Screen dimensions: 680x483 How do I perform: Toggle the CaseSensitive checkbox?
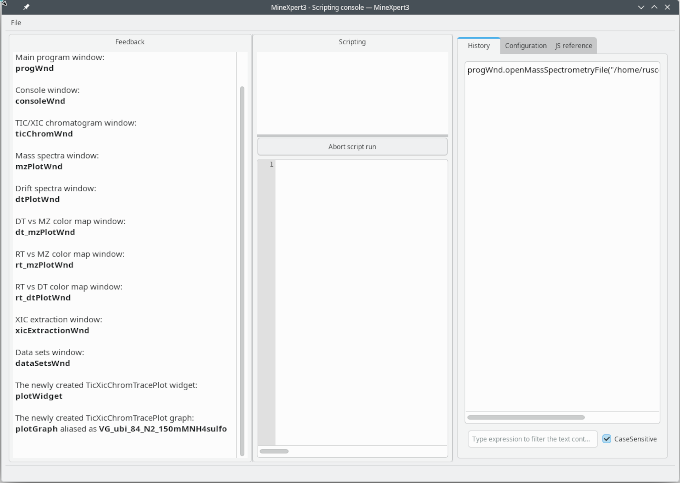(x=607, y=439)
